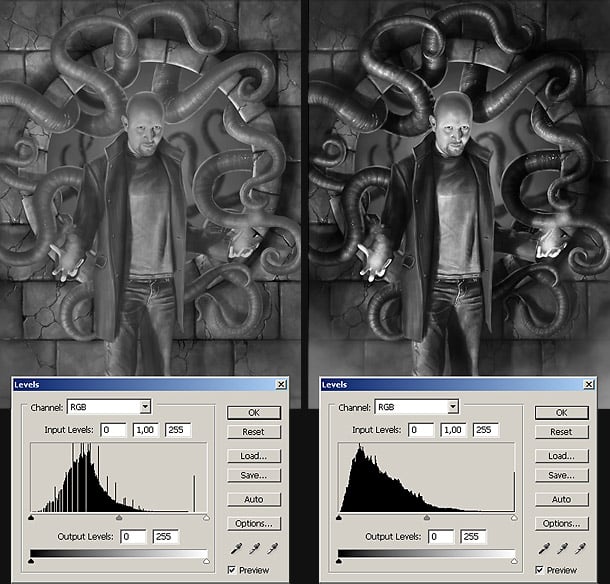This screenshot has width=610, height=584.
Task: Click the histogram in the left Levels dialog
Action: click(x=119, y=477)
